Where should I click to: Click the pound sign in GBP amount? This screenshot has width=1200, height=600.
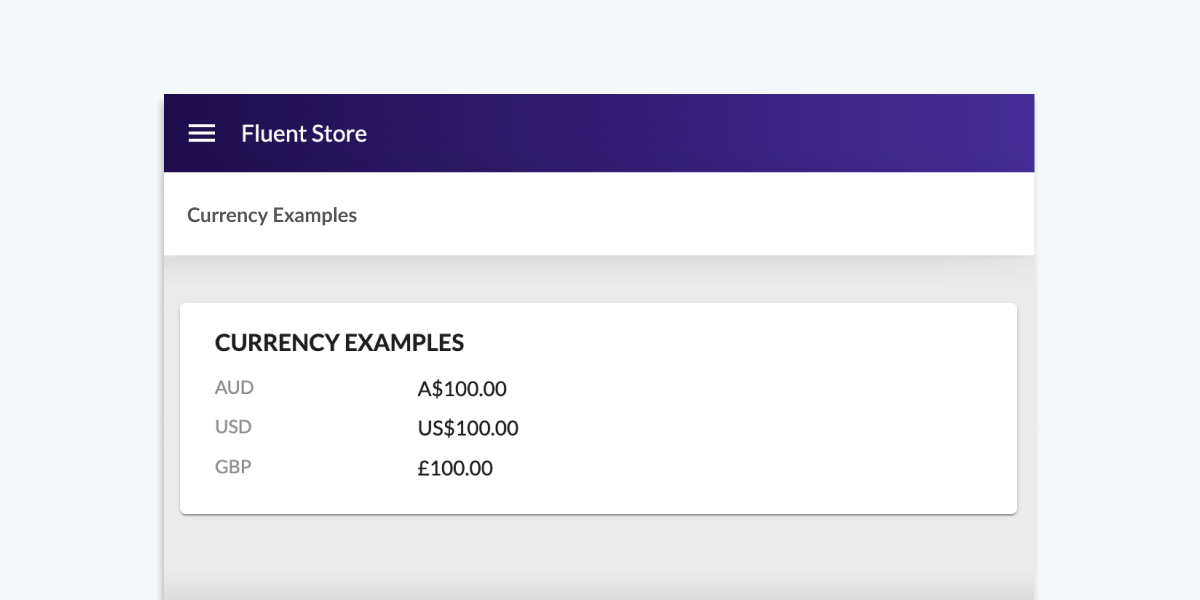tap(423, 468)
